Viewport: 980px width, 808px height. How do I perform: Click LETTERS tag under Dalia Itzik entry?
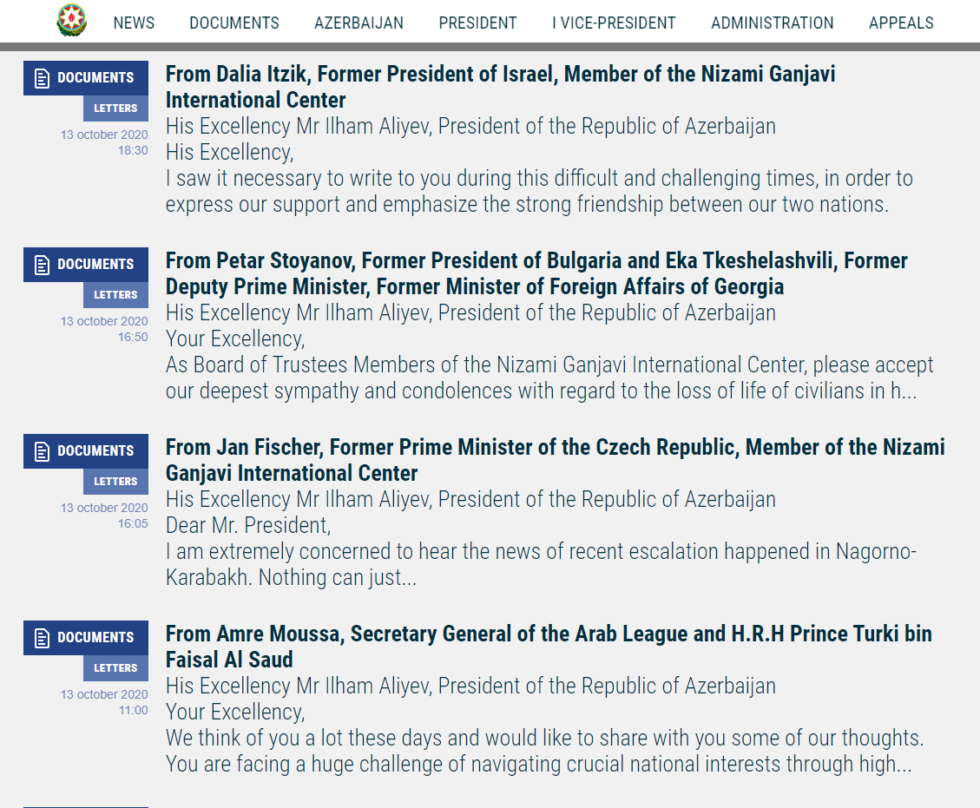coord(116,108)
